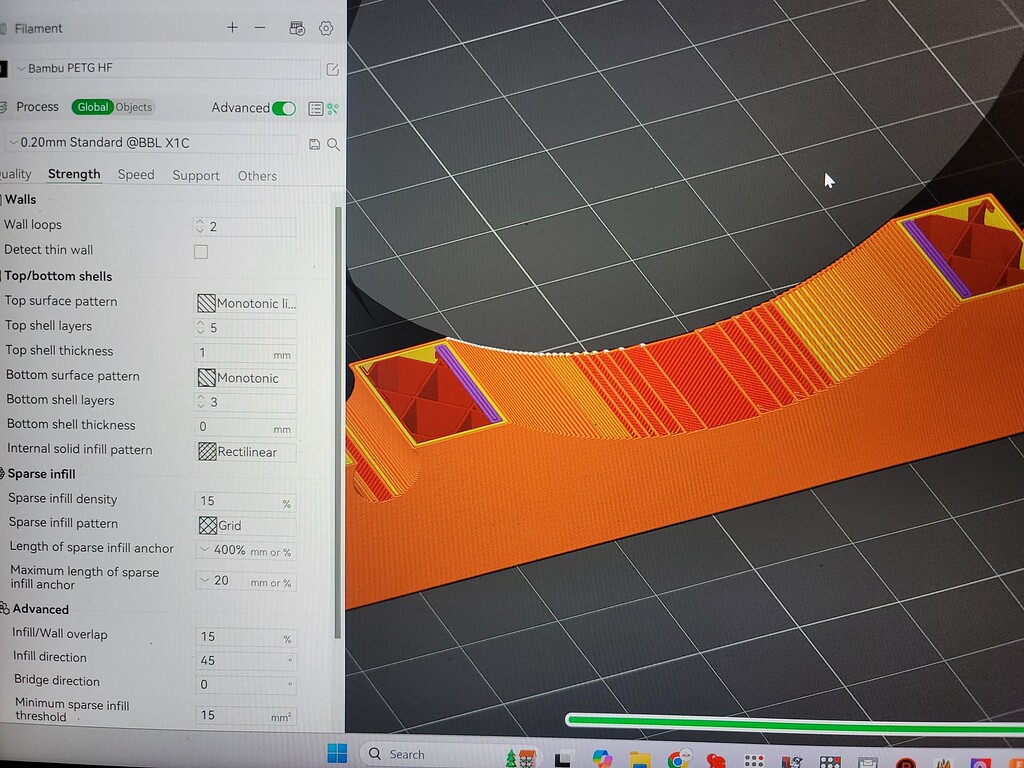Click the black filament color swatch
This screenshot has height=768, width=1024.
[x=3, y=69]
